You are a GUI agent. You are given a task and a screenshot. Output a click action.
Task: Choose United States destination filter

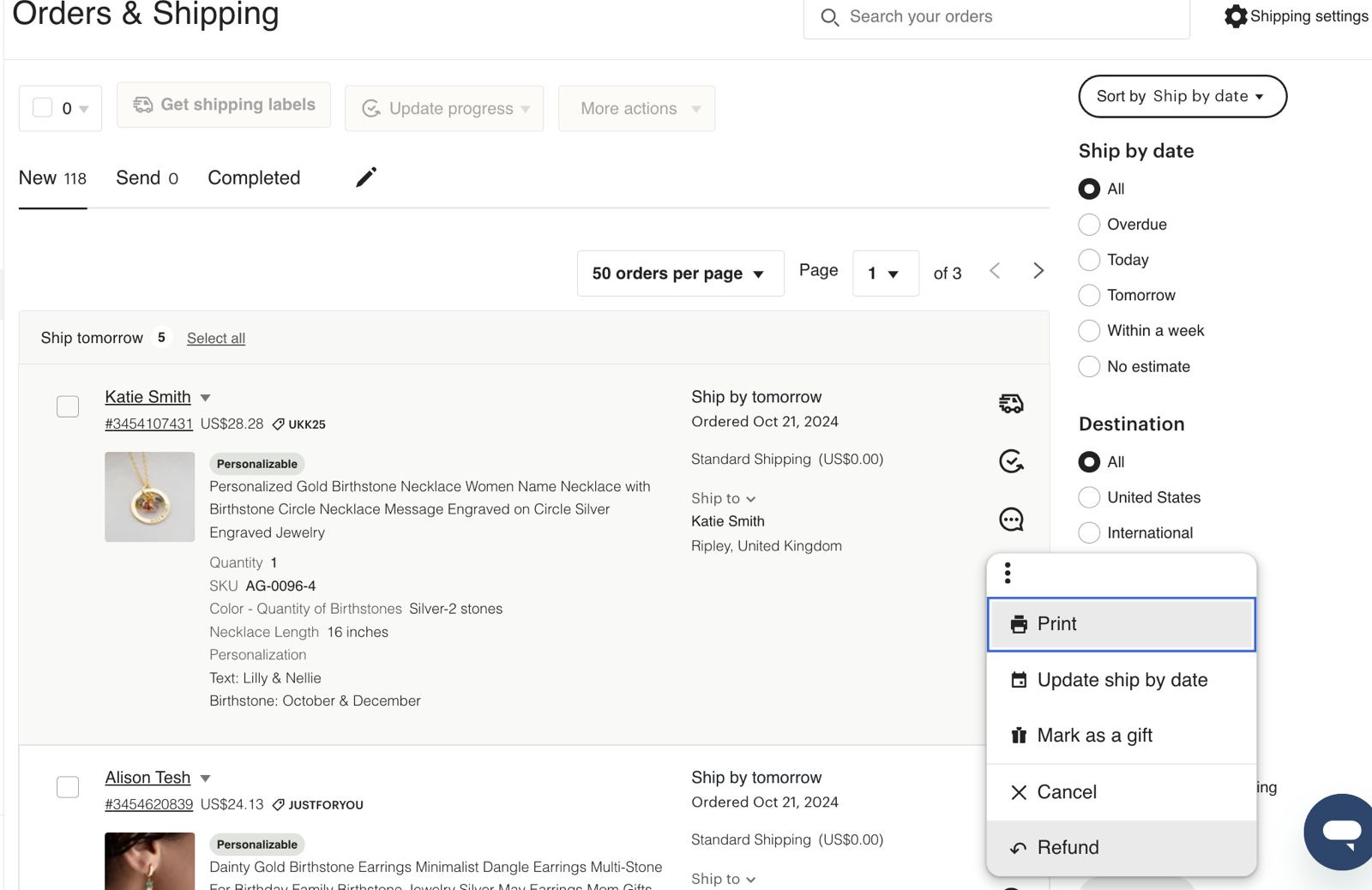pos(1089,497)
